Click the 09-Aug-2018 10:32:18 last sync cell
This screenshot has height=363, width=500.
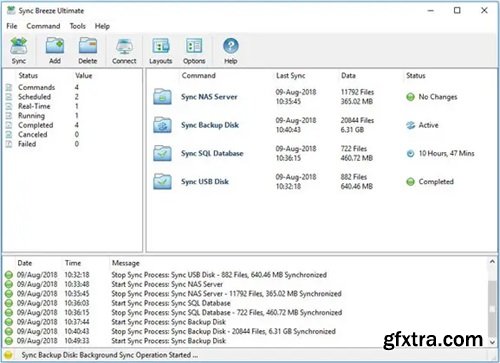coord(296,182)
